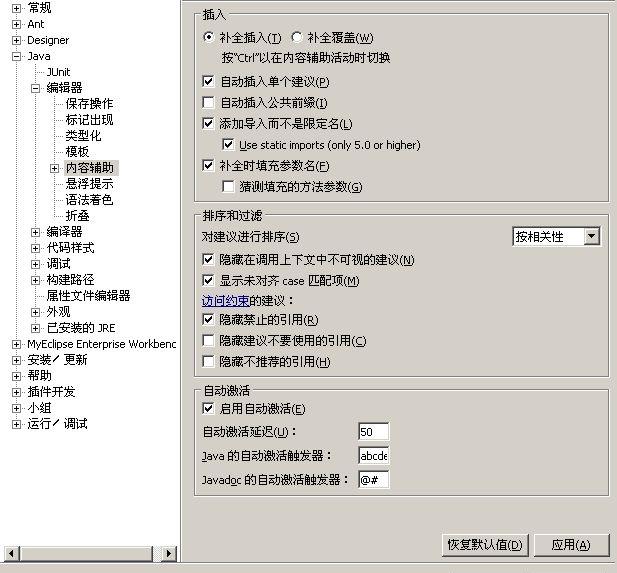Toggle 隐藏在调用上下文中不可视的建议 checkbox

pyautogui.click(x=208, y=259)
